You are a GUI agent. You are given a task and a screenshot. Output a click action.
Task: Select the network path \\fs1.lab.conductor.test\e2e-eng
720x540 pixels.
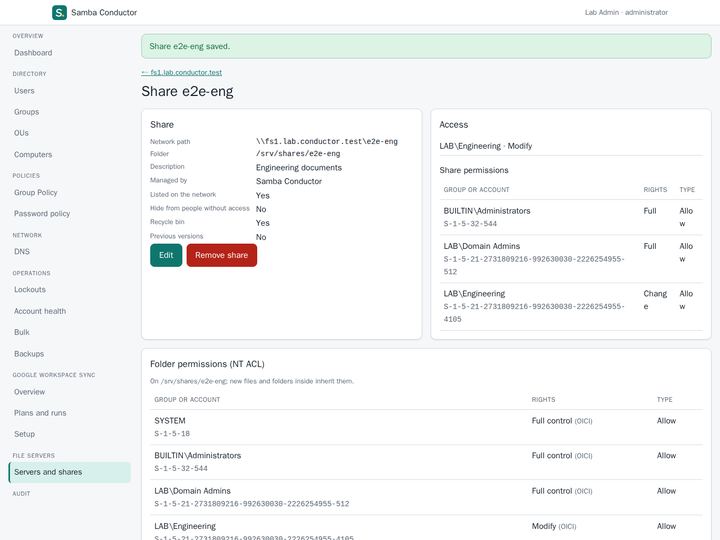pos(327,141)
